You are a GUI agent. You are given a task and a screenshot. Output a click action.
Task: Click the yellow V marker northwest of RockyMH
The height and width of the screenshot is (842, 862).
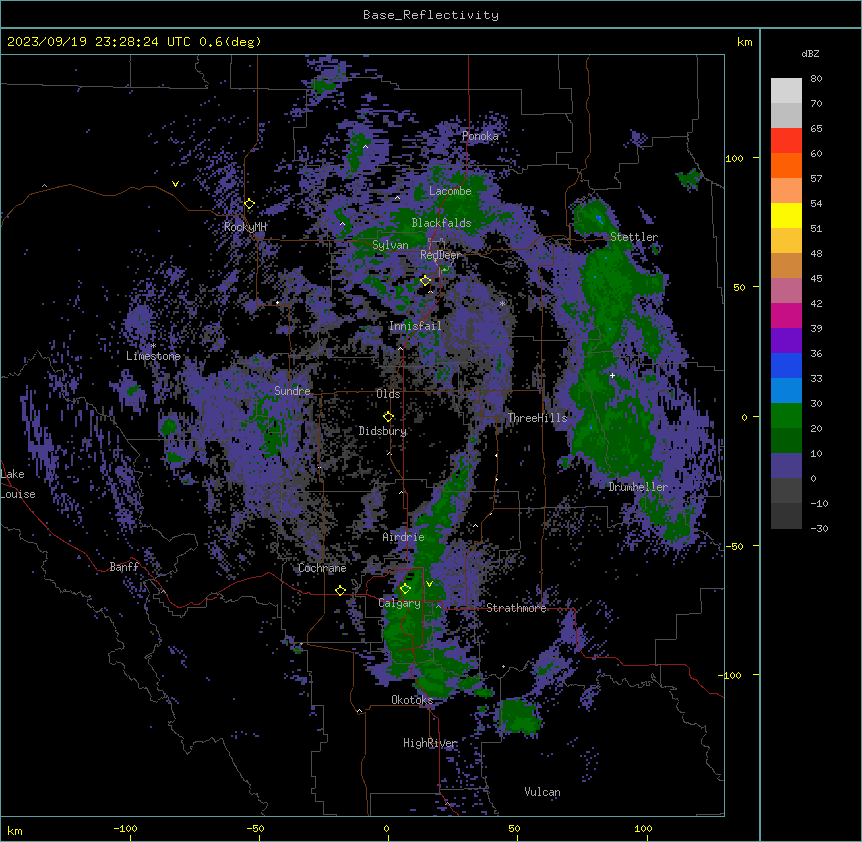coord(175,184)
